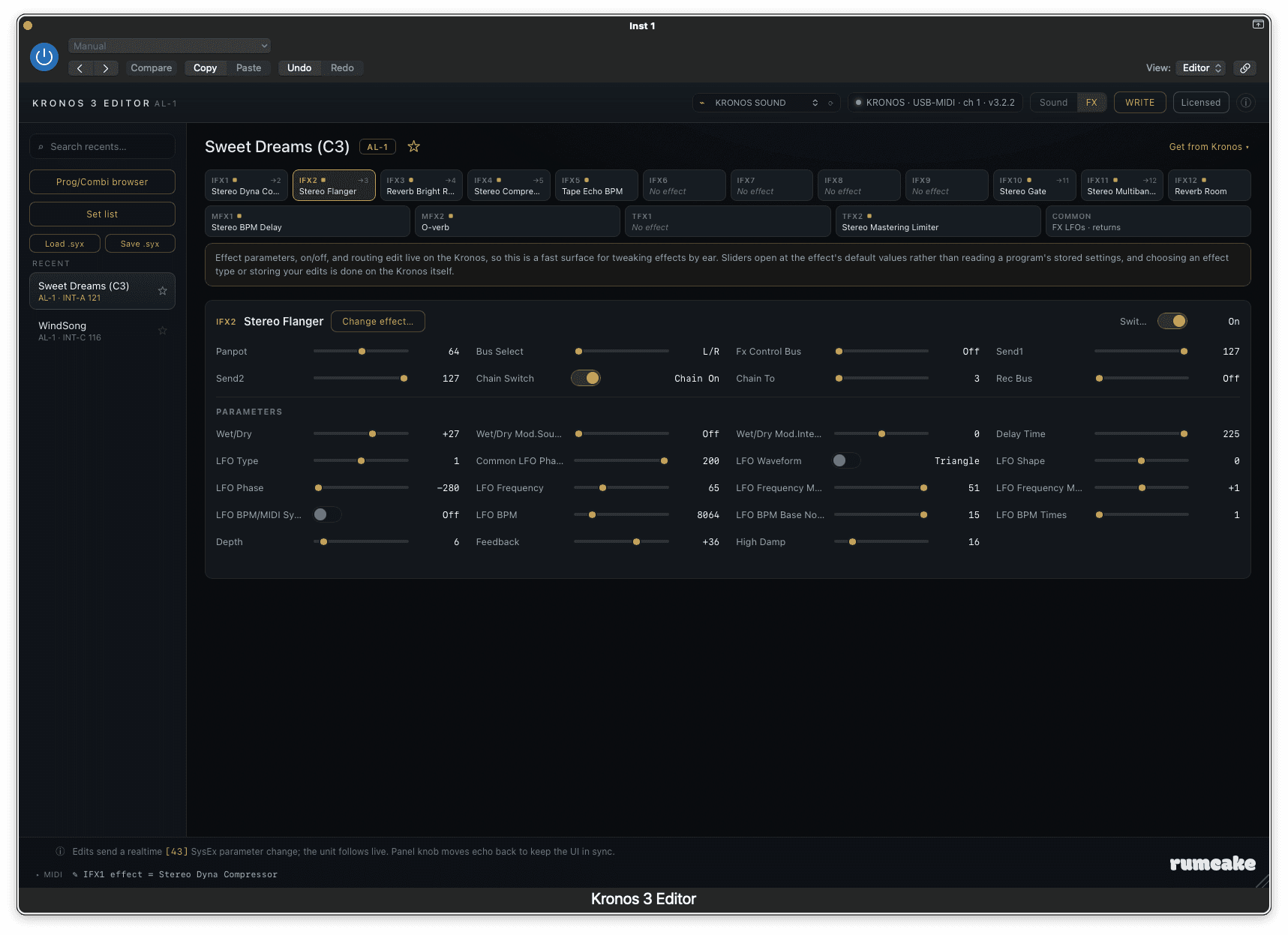1288x935 pixels.
Task: Click Load .syx button
Action: pyautogui.click(x=65, y=244)
